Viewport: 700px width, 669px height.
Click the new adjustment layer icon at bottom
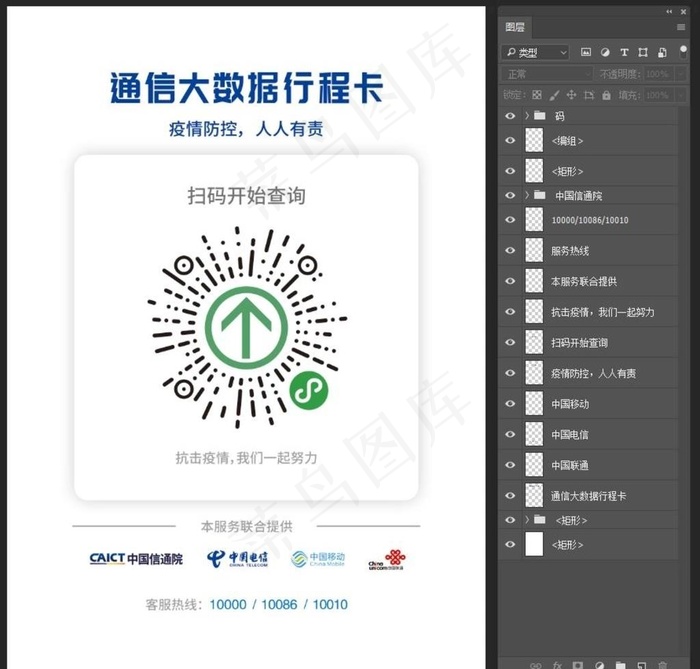click(x=600, y=665)
